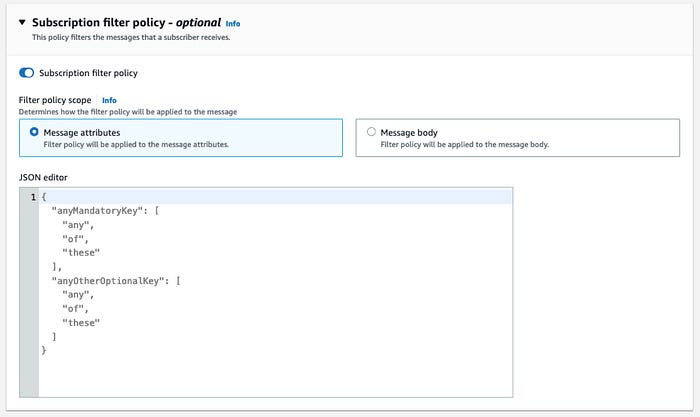Click the JSON editor gutter below line numbers
Screen dimensions: 700x417
tap(29, 299)
